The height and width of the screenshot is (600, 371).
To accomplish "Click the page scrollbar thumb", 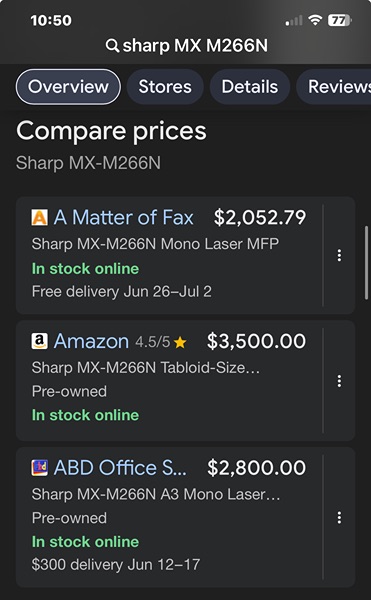I will point(366,262).
